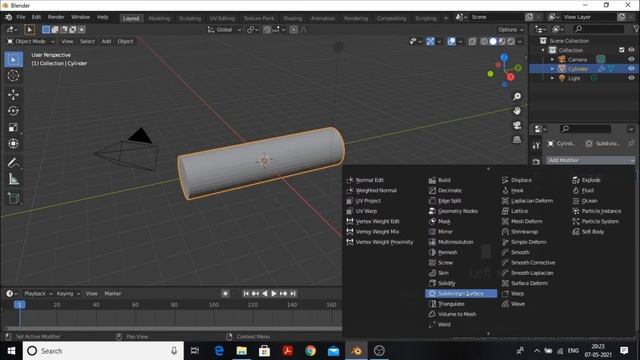Hide Camera with eye icon
Image resolution: width=640 pixels, height=360 pixels.
[x=631, y=59]
